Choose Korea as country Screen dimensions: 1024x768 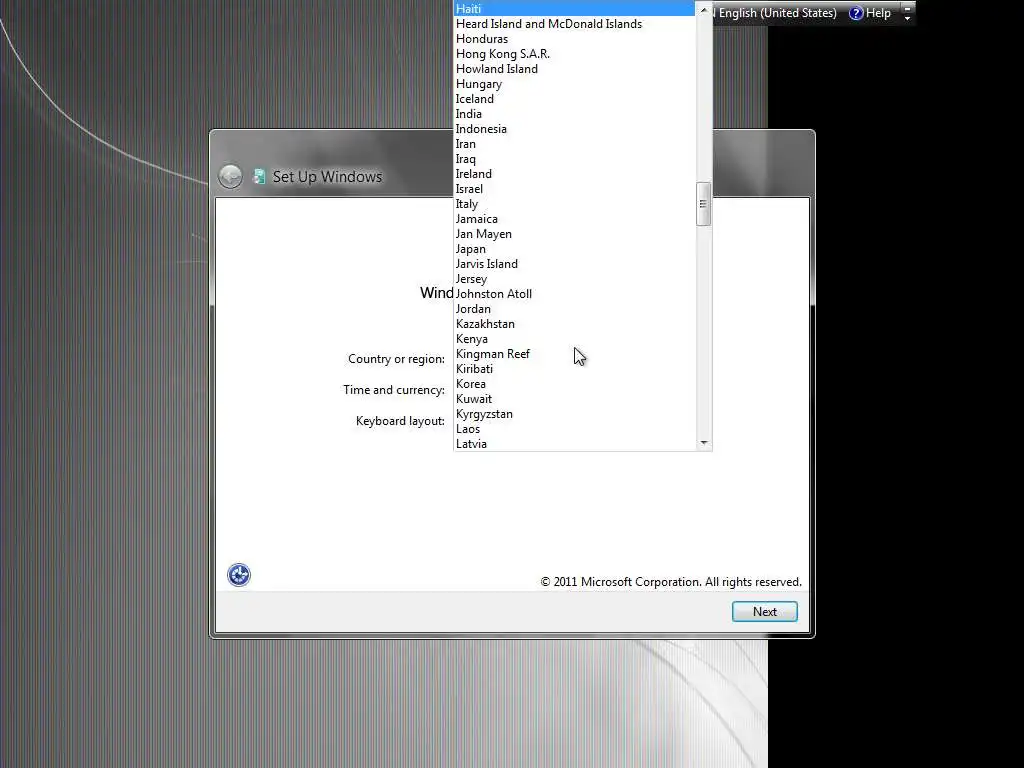tap(574, 384)
